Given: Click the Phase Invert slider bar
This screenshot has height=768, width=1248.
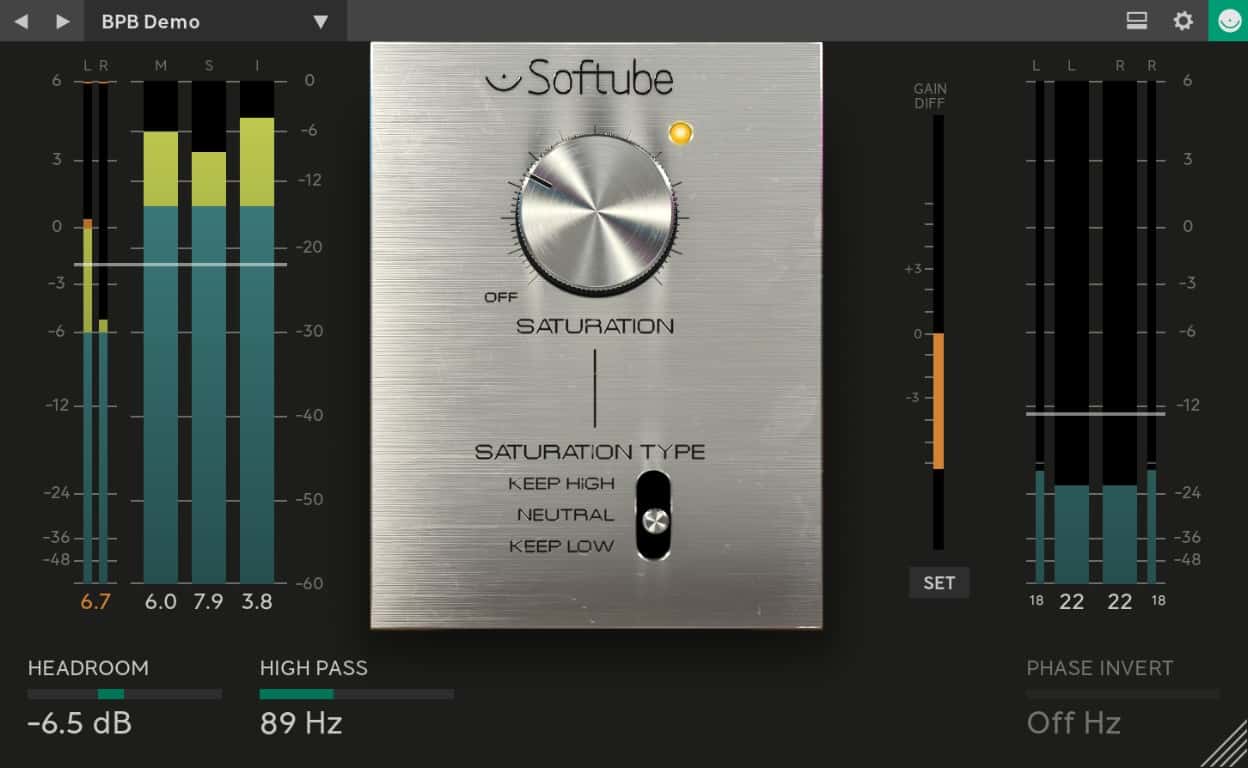Looking at the screenshot, I should [1122, 694].
